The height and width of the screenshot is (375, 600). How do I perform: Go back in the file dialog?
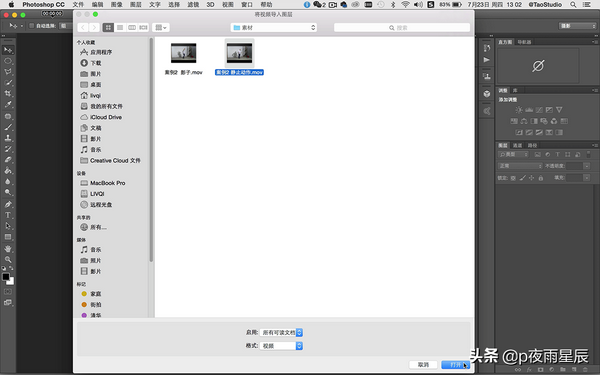tap(83, 28)
